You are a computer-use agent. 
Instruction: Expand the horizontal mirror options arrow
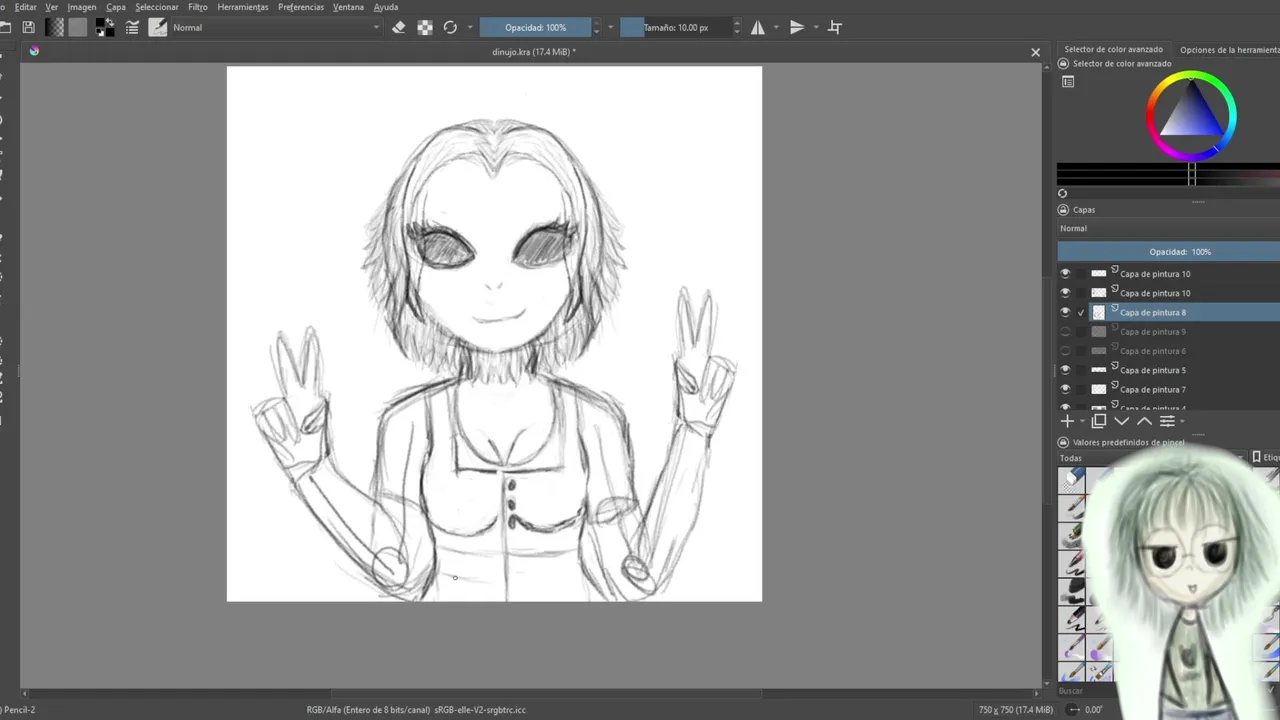click(x=776, y=28)
